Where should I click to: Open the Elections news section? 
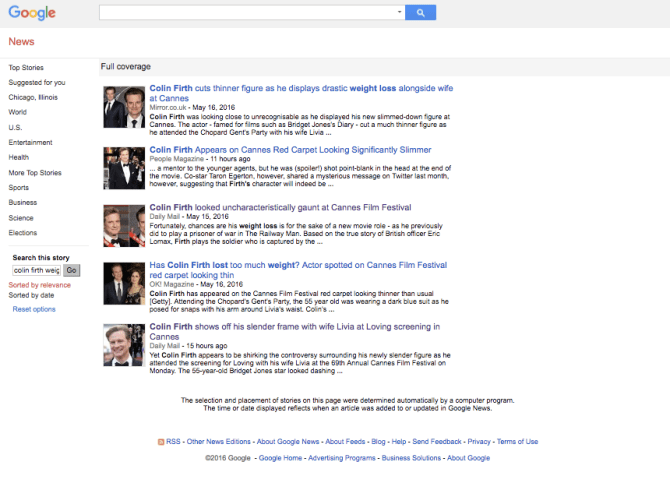point(23,232)
